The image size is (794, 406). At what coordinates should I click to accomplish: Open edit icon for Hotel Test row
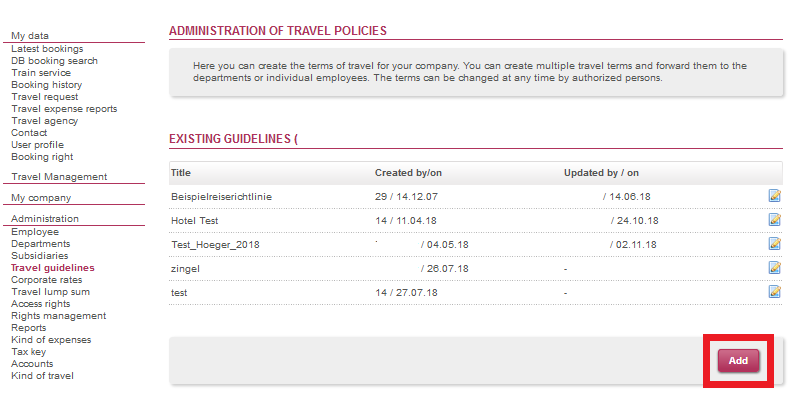tap(774, 220)
